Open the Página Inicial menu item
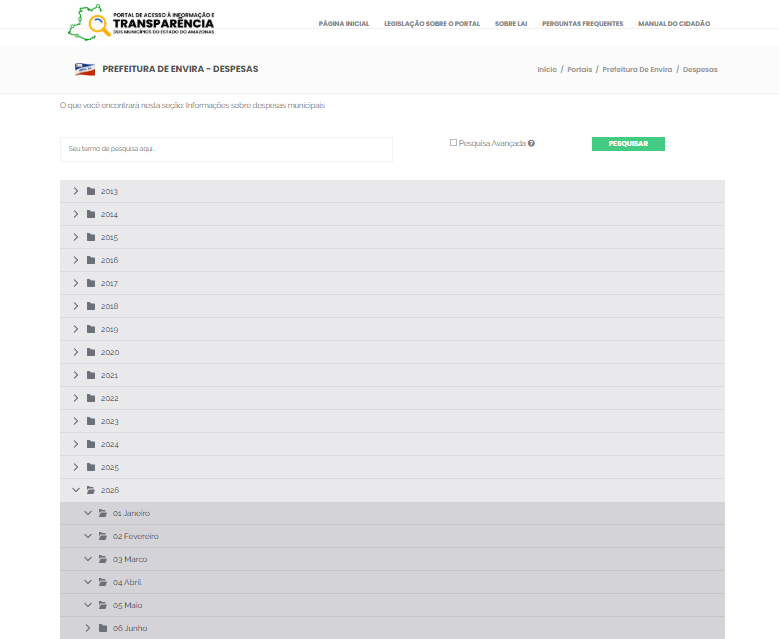Screen dimensions: 779x639 click(344, 24)
